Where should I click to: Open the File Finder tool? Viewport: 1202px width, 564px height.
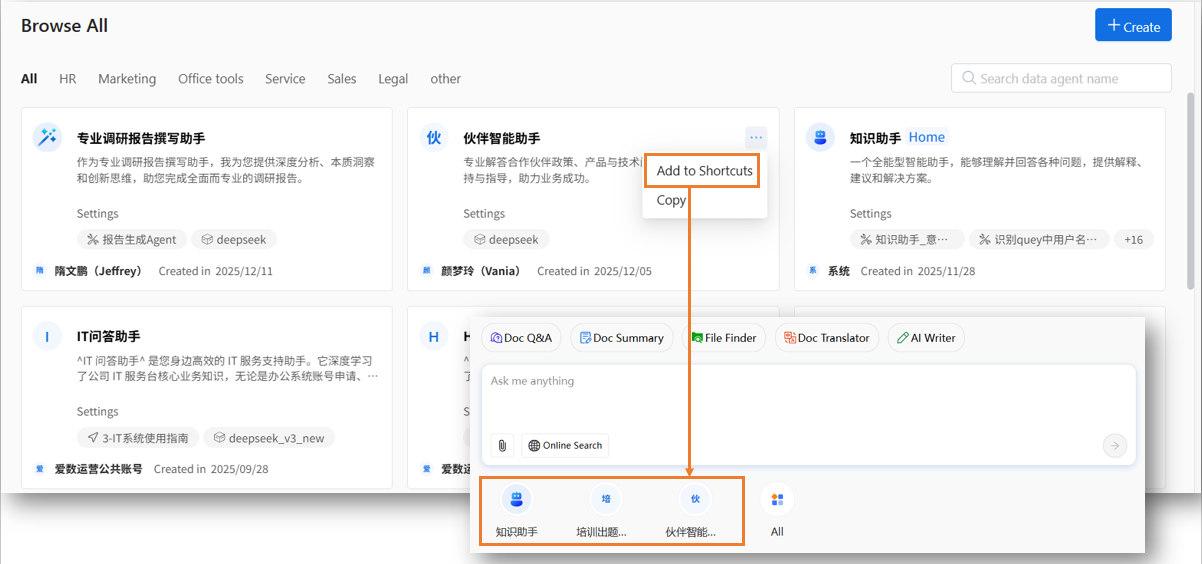tap(724, 338)
